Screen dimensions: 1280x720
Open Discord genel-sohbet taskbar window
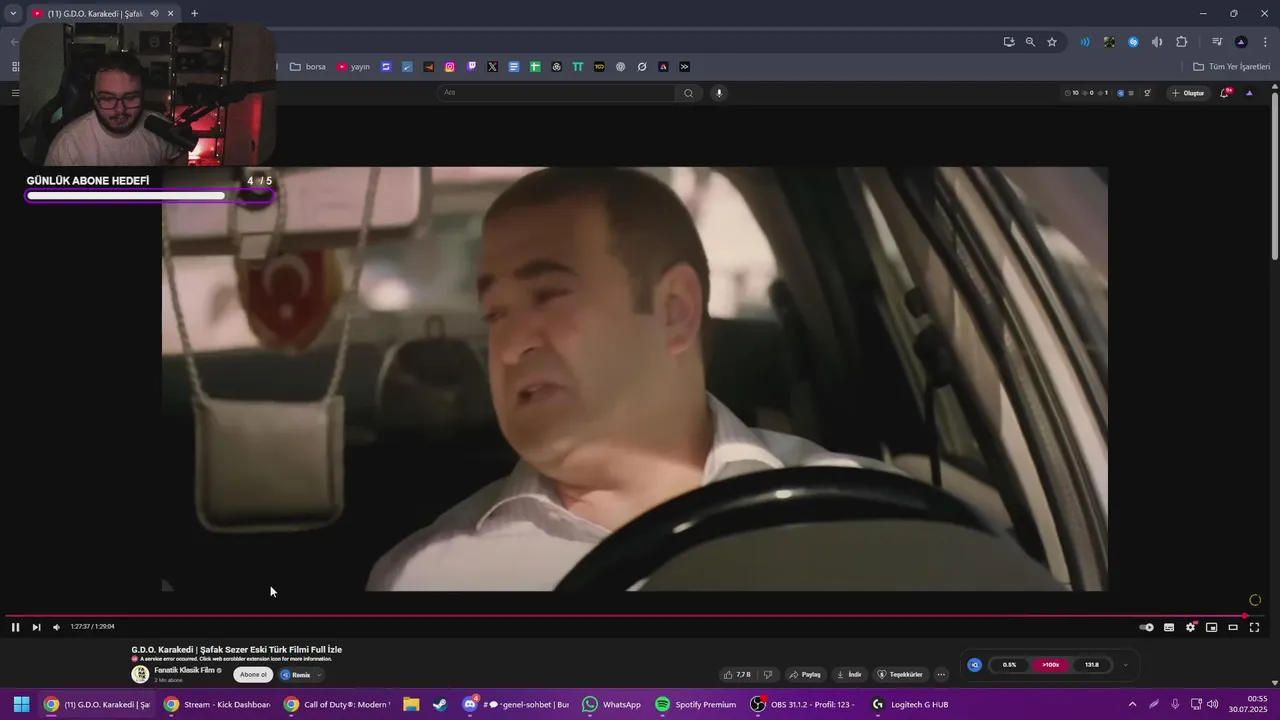pos(516,704)
